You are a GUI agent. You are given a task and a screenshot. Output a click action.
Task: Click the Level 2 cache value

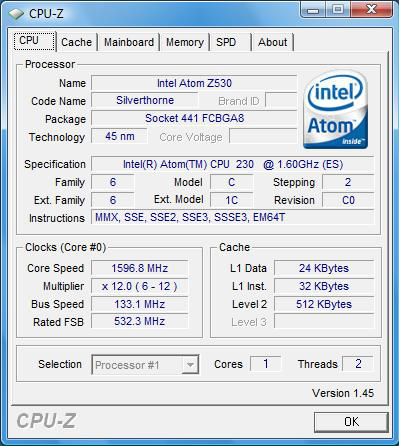(324, 304)
